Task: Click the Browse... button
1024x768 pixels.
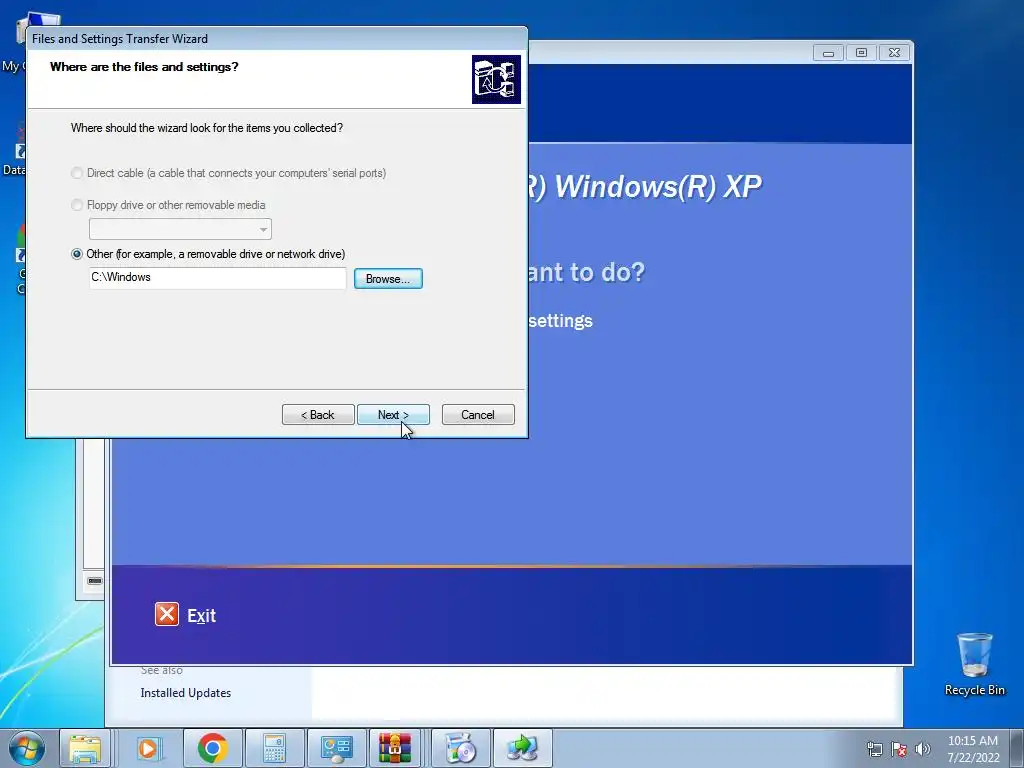Action: [388, 279]
